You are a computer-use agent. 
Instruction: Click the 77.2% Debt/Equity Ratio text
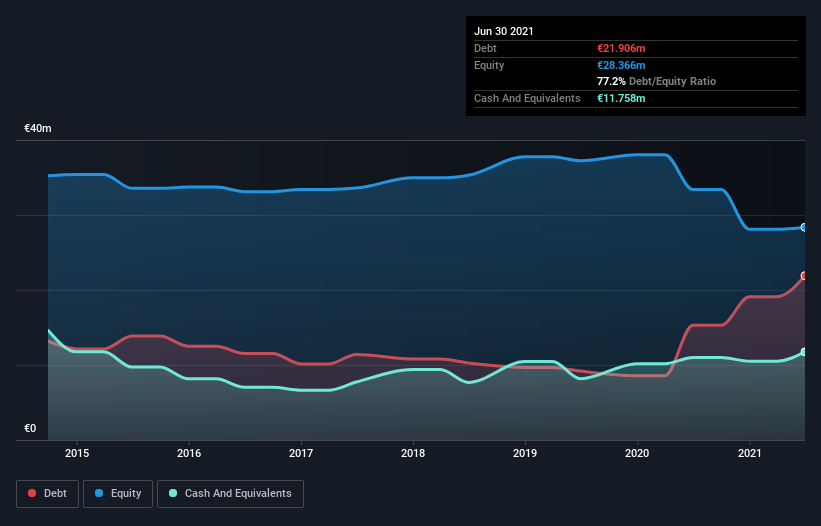click(x=656, y=81)
